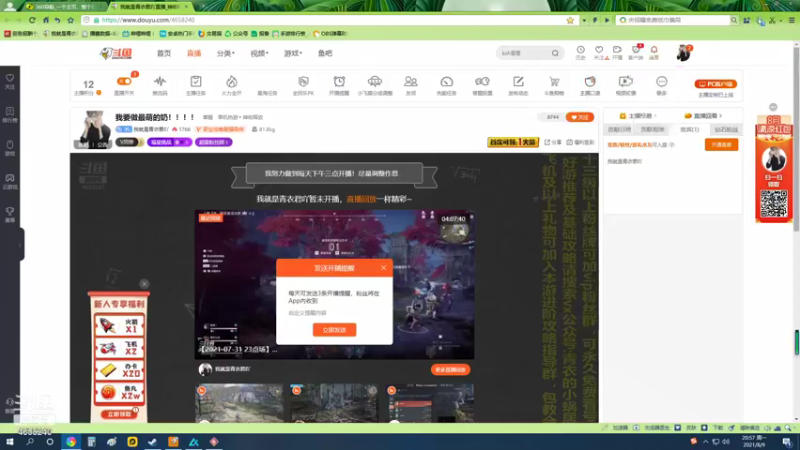Open 主播任务 clipboard checklist icon
Screen dimensions: 800x450
click(196, 81)
